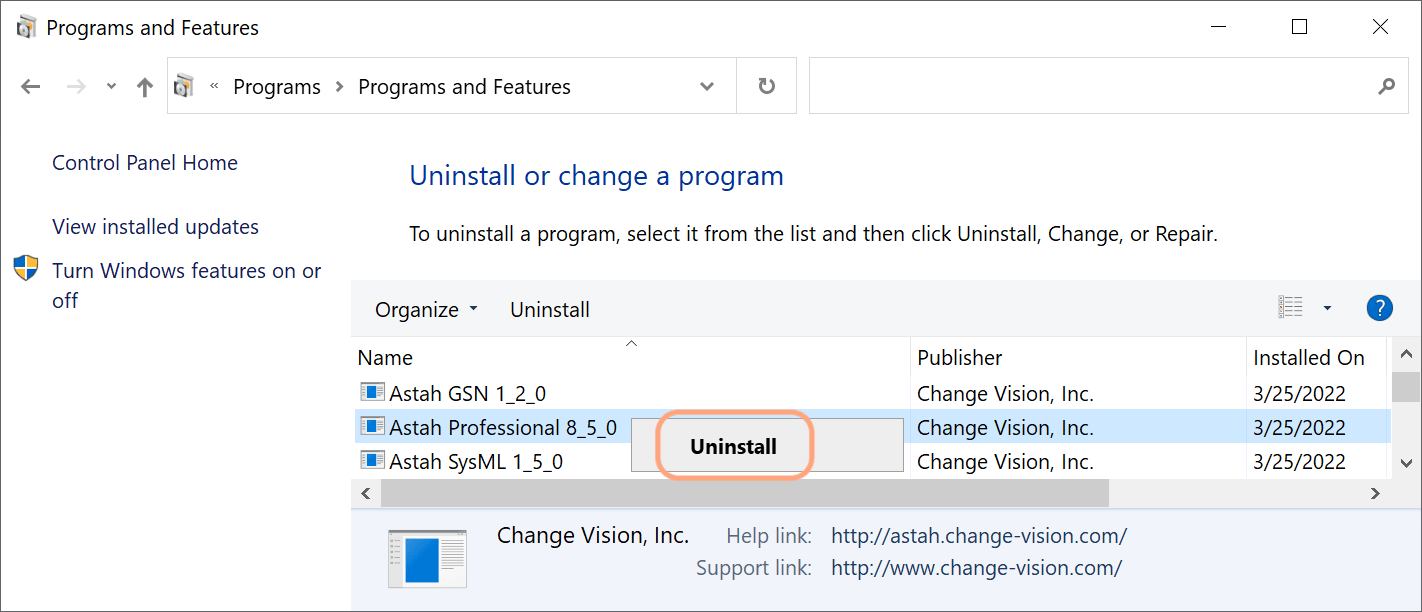This screenshot has height=612, width=1422.
Task: Open View installed updates link
Action: pos(155,227)
